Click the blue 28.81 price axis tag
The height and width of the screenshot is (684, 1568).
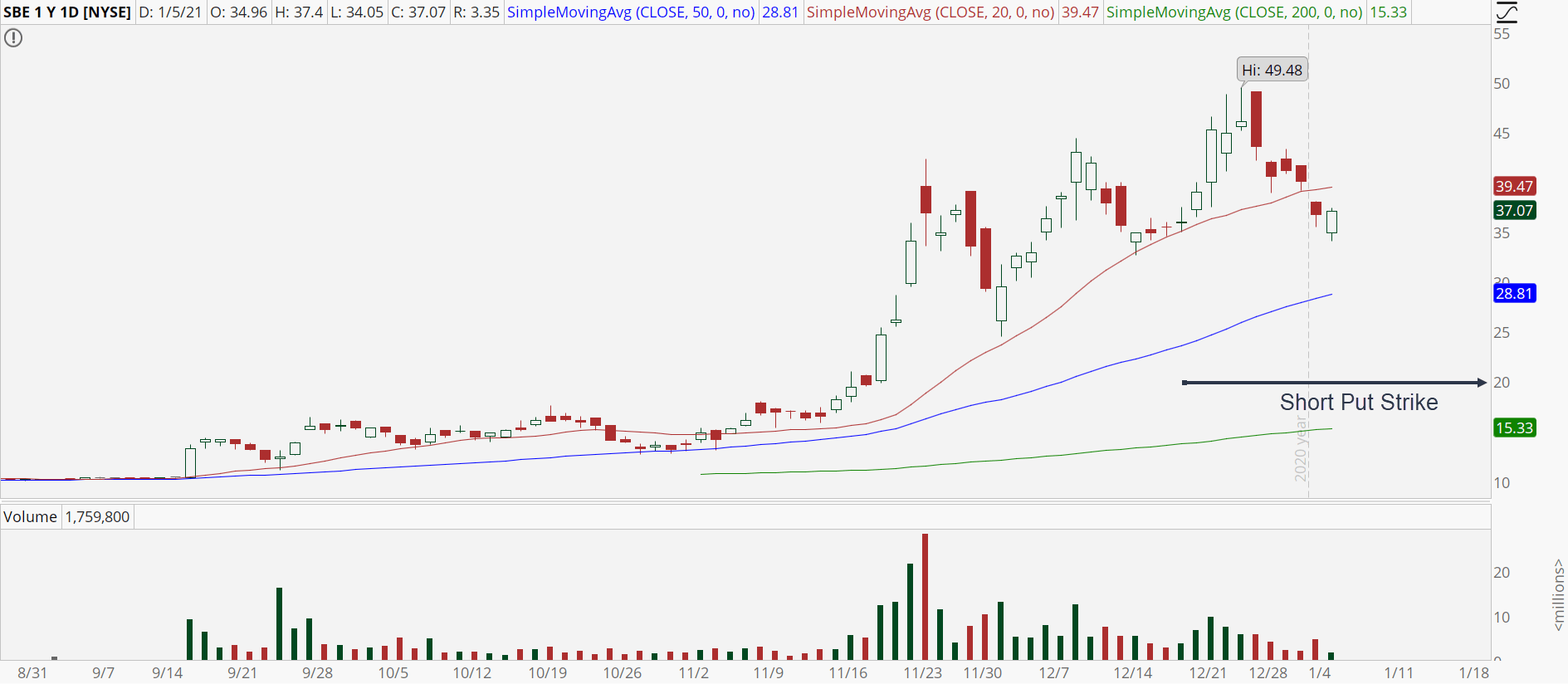pyautogui.click(x=1514, y=293)
